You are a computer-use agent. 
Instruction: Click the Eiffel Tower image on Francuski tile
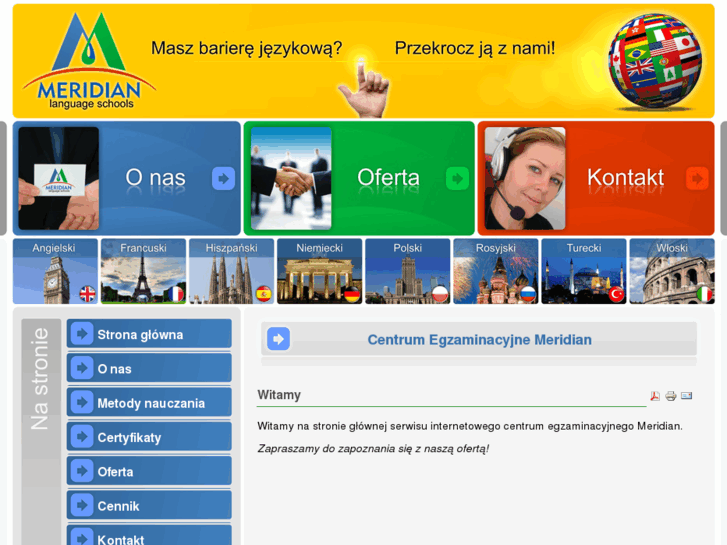142,278
